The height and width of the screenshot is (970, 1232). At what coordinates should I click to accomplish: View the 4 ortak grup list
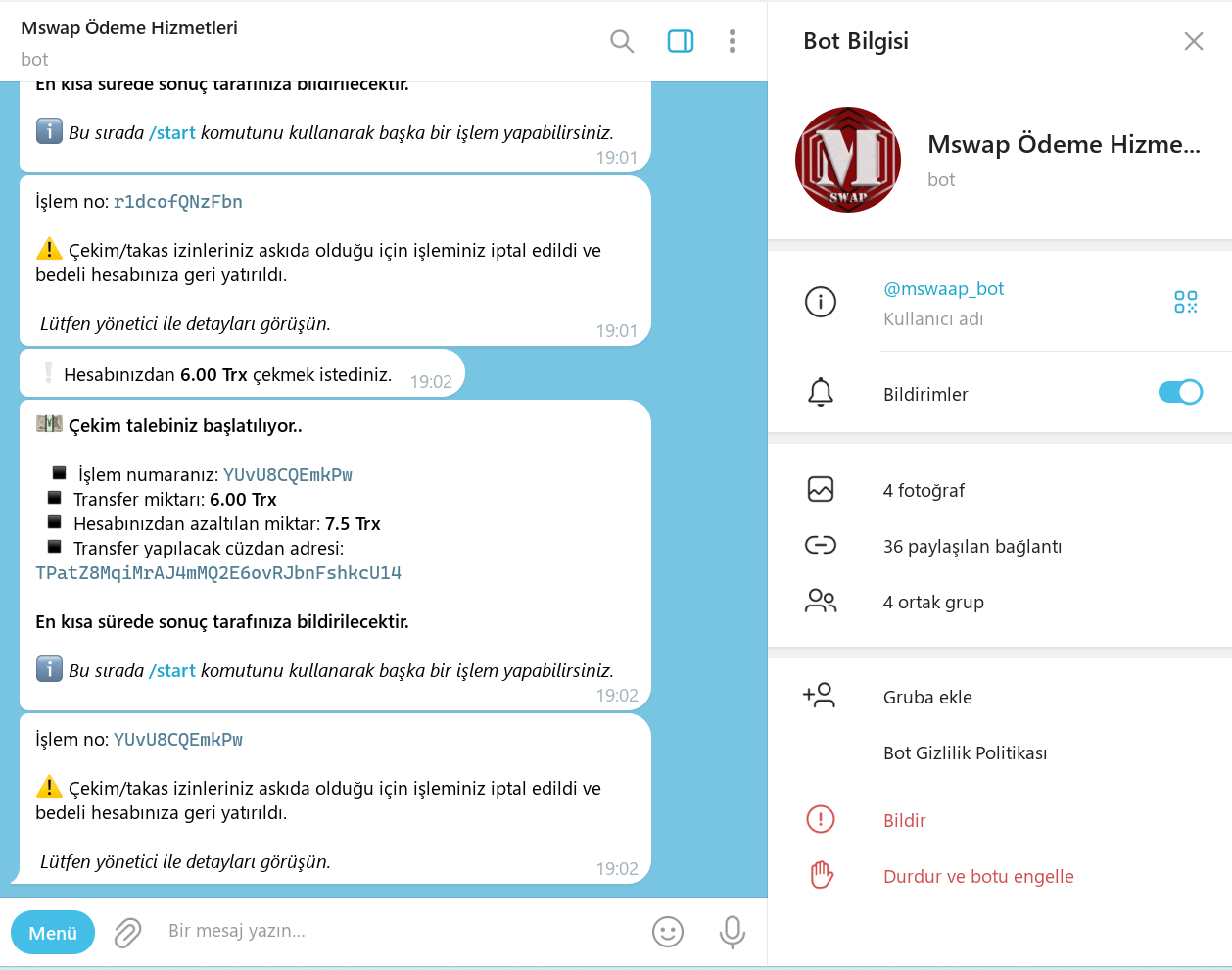(x=933, y=602)
